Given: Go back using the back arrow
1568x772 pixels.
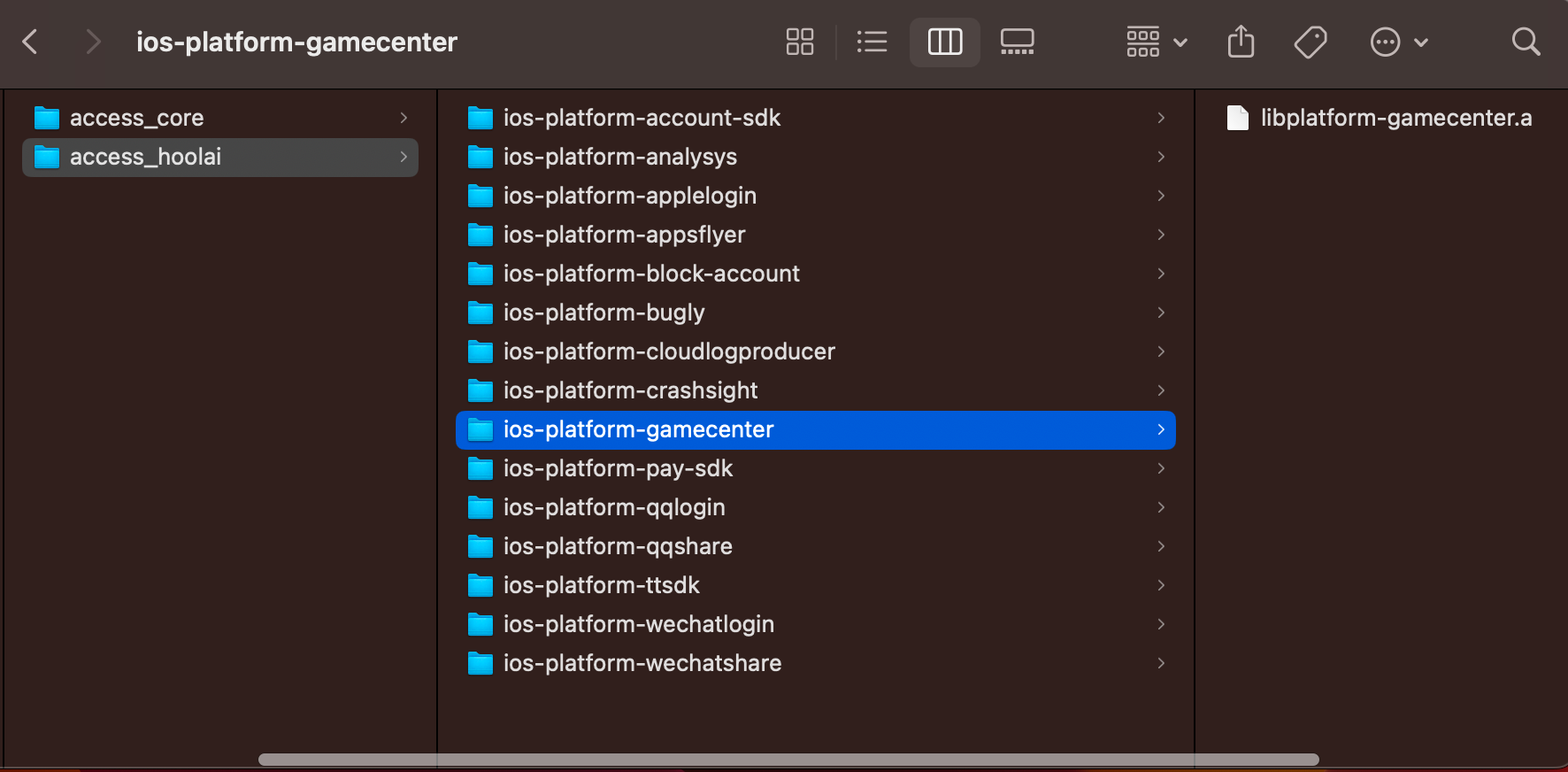Looking at the screenshot, I should click(30, 42).
